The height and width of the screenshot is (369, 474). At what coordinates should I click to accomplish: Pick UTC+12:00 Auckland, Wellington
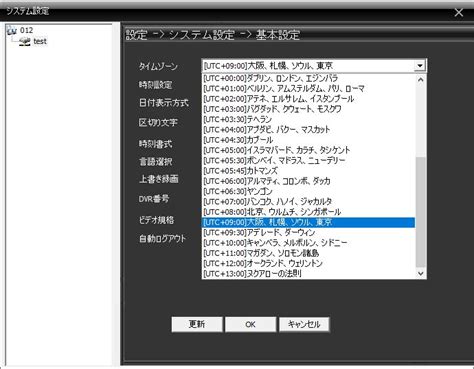tap(308, 263)
